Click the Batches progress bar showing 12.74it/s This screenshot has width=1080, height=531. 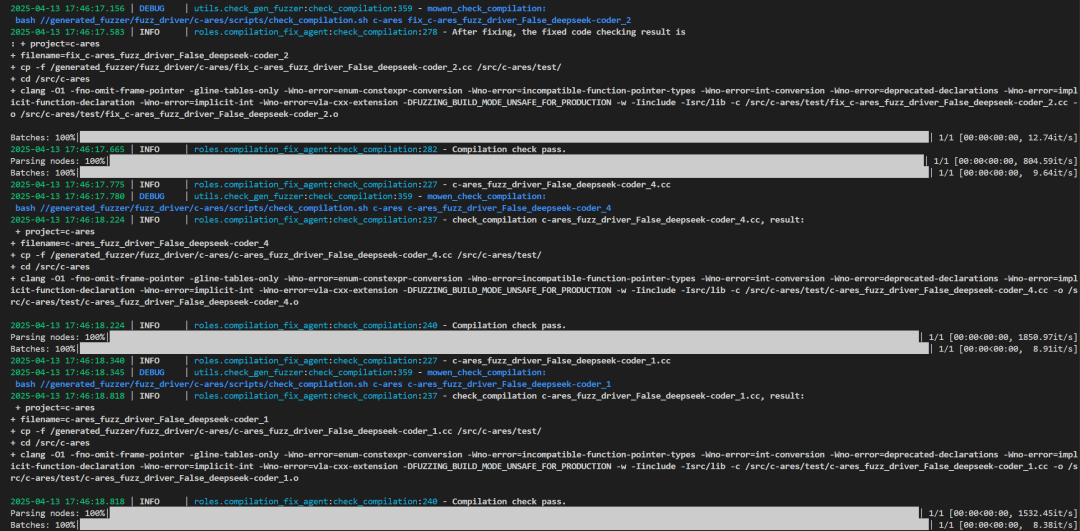pyautogui.click(x=518, y=137)
